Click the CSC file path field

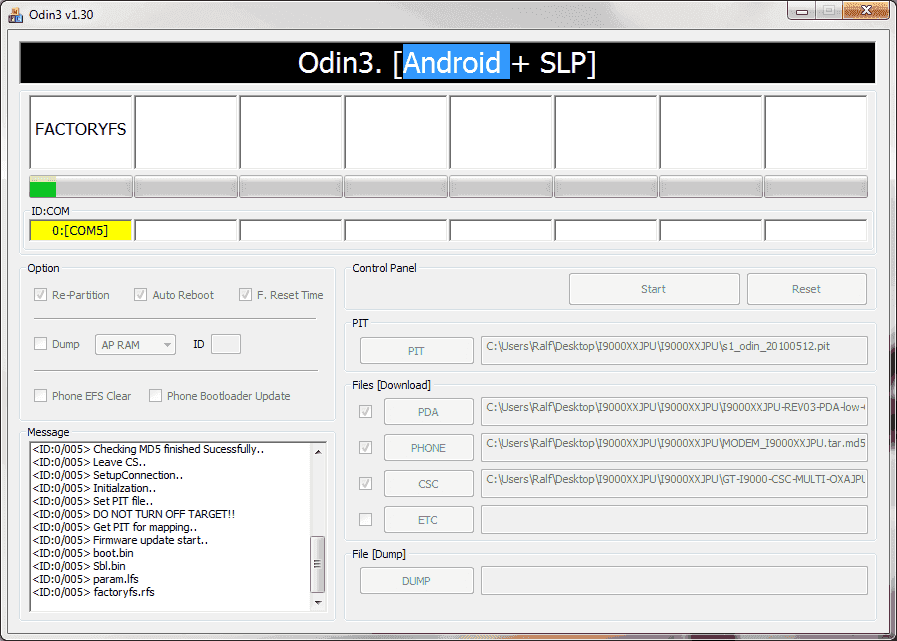[674, 484]
